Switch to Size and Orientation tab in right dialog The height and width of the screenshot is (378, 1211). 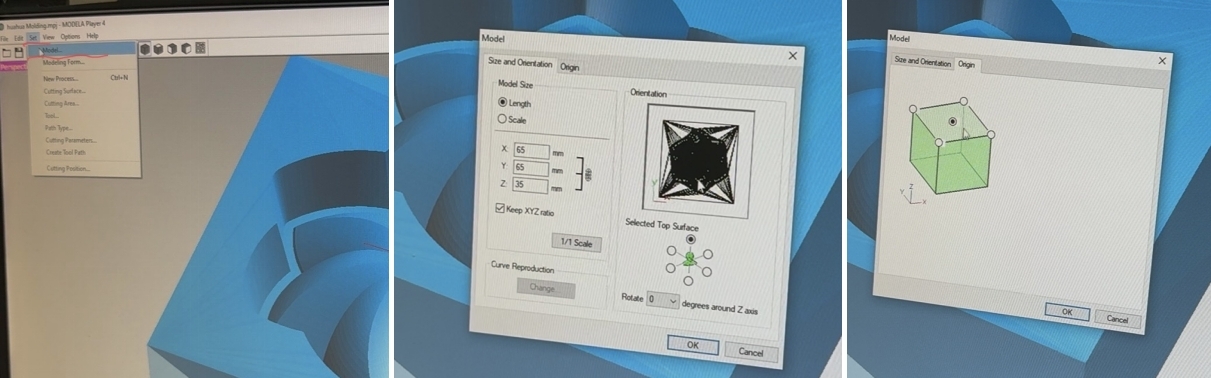pyautogui.click(x=922, y=61)
